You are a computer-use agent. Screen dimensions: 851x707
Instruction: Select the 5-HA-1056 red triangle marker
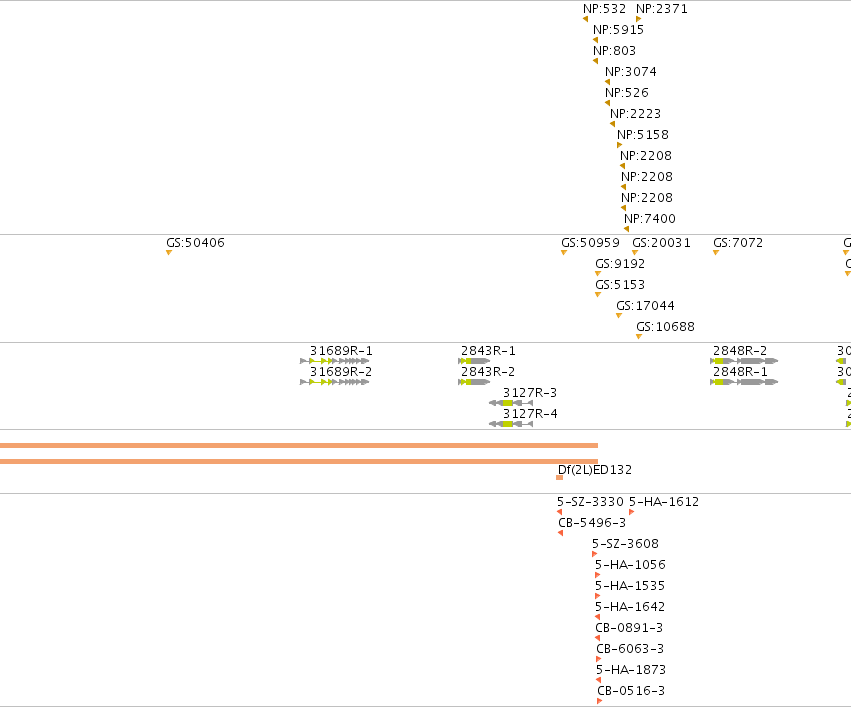[598, 575]
